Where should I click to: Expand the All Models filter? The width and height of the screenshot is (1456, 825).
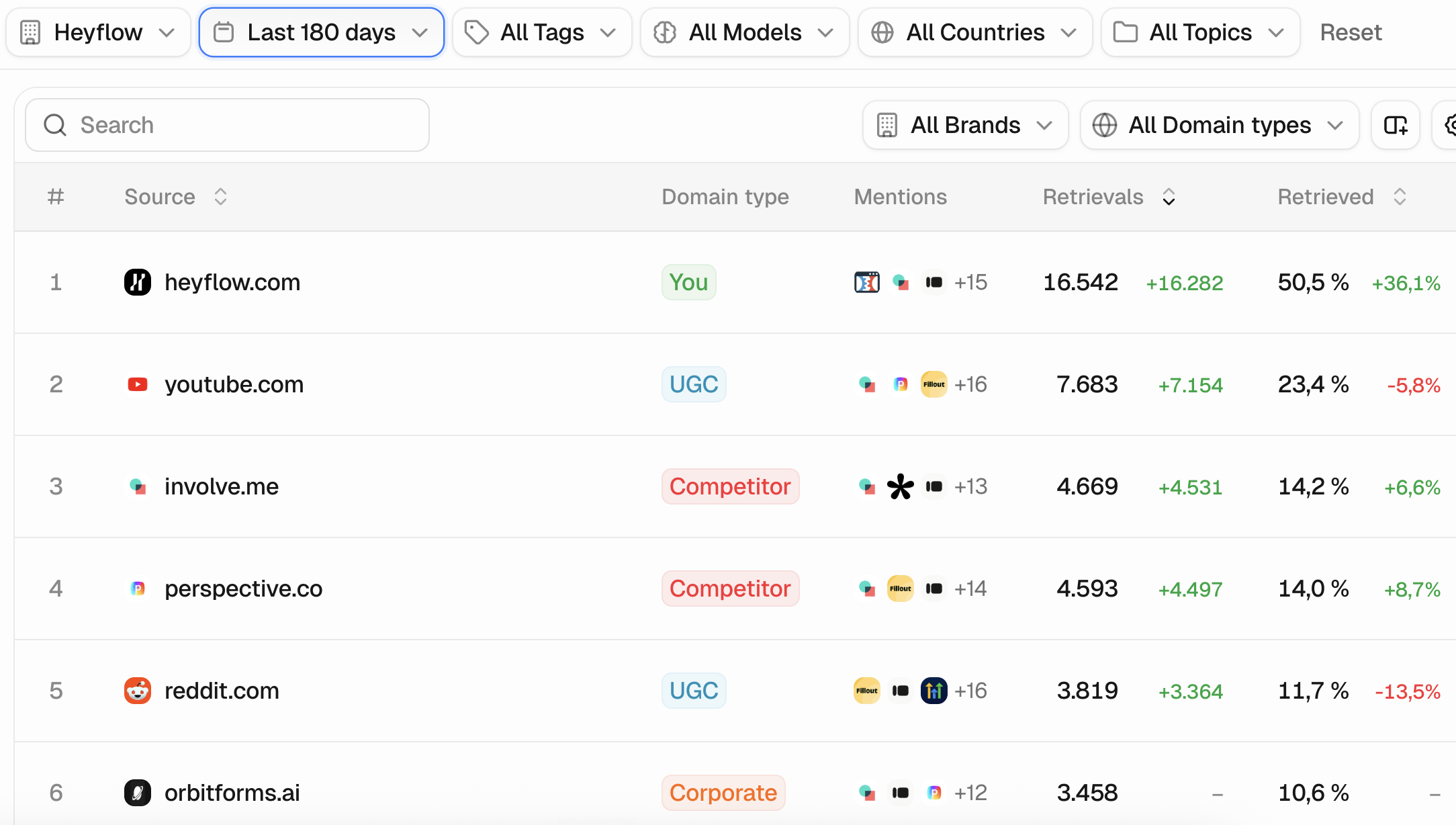click(745, 32)
